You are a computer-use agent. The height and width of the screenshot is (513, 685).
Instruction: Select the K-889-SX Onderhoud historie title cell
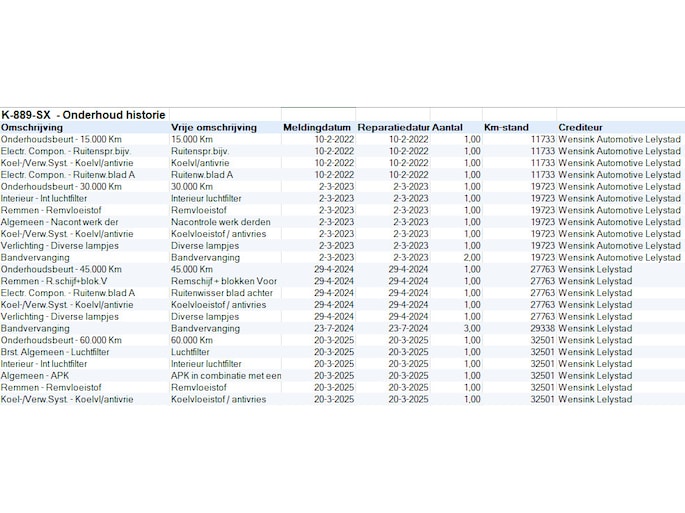pos(84,115)
